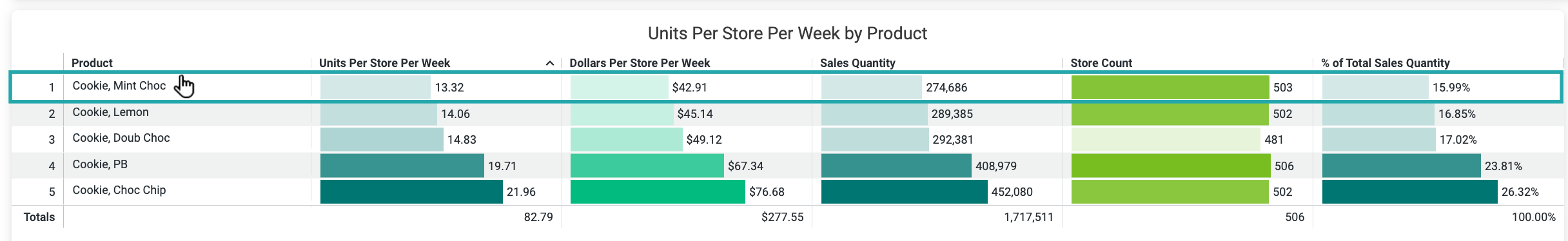The image size is (1568, 241).
Task: Click the 1,717,511 total sales quantity value
Action: [x=1028, y=217]
